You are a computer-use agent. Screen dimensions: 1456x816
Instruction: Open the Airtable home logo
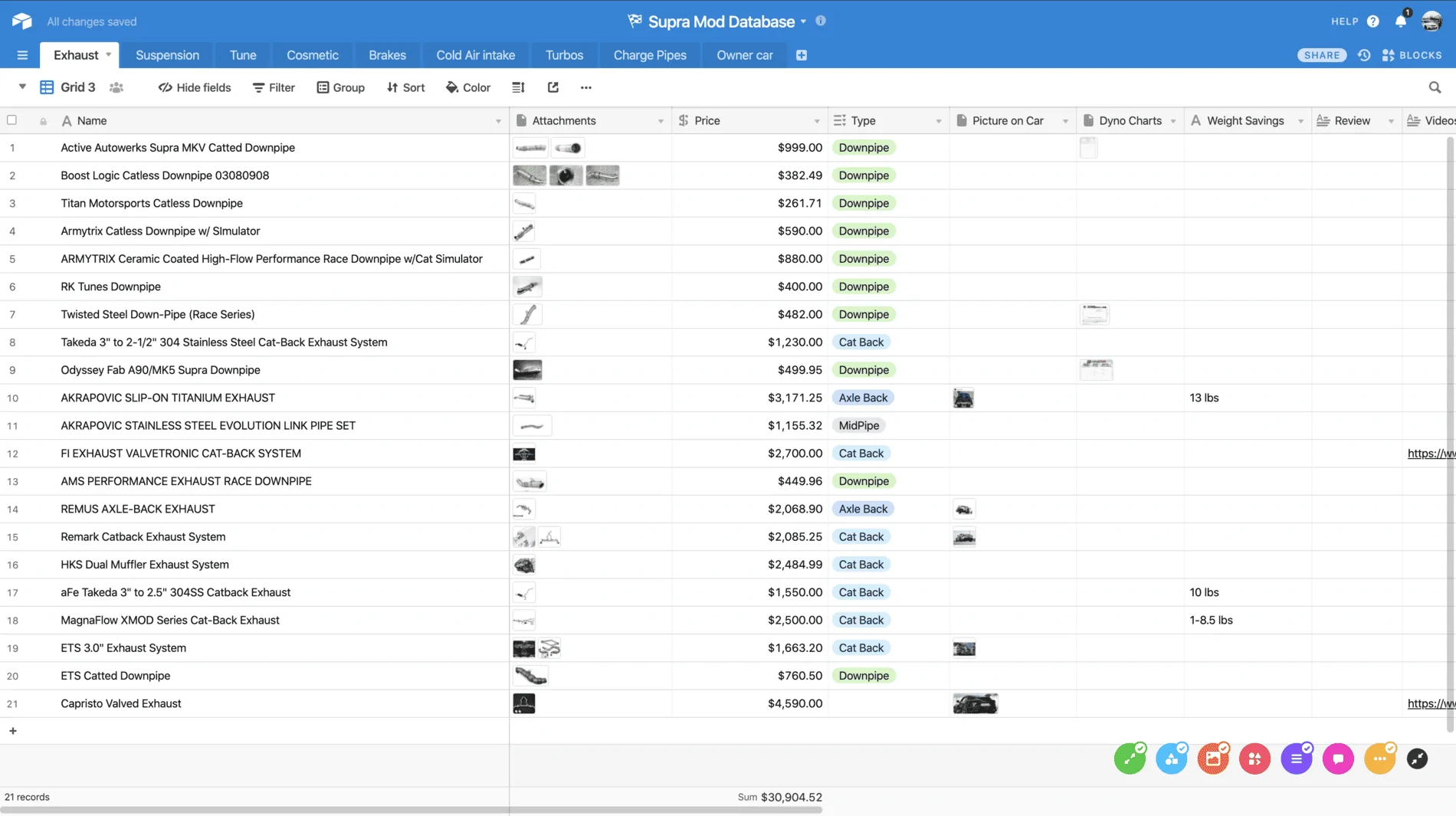click(22, 21)
